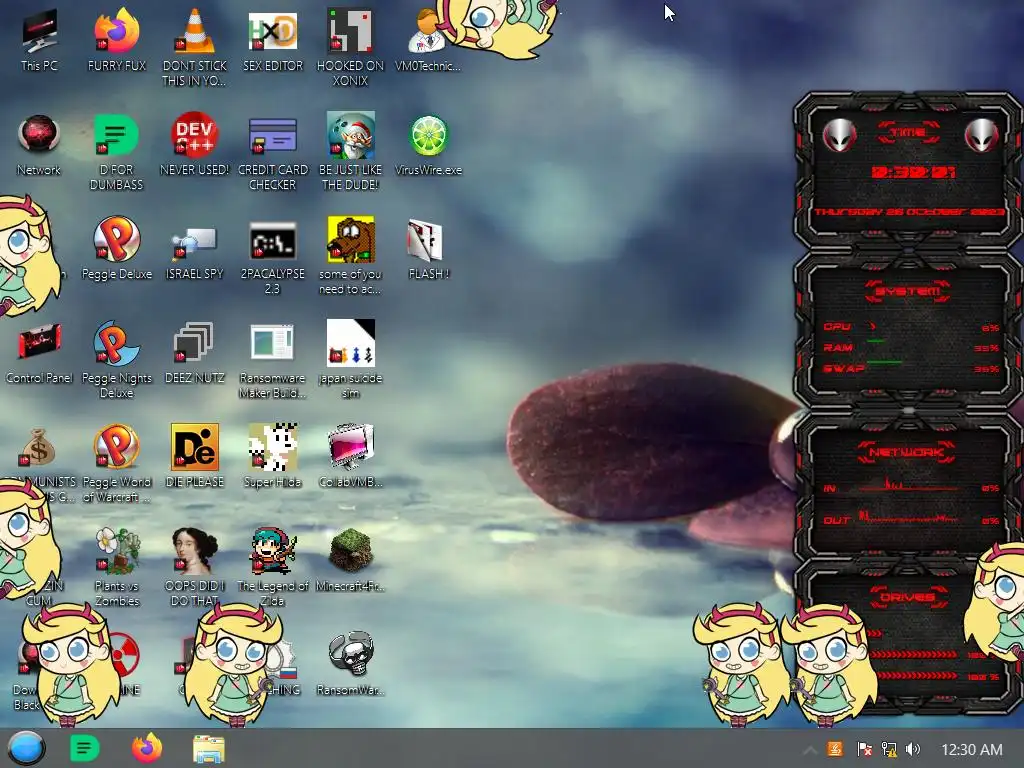This screenshot has height=768, width=1024.
Task: Show hidden tray icons chevron
Action: [809, 749]
